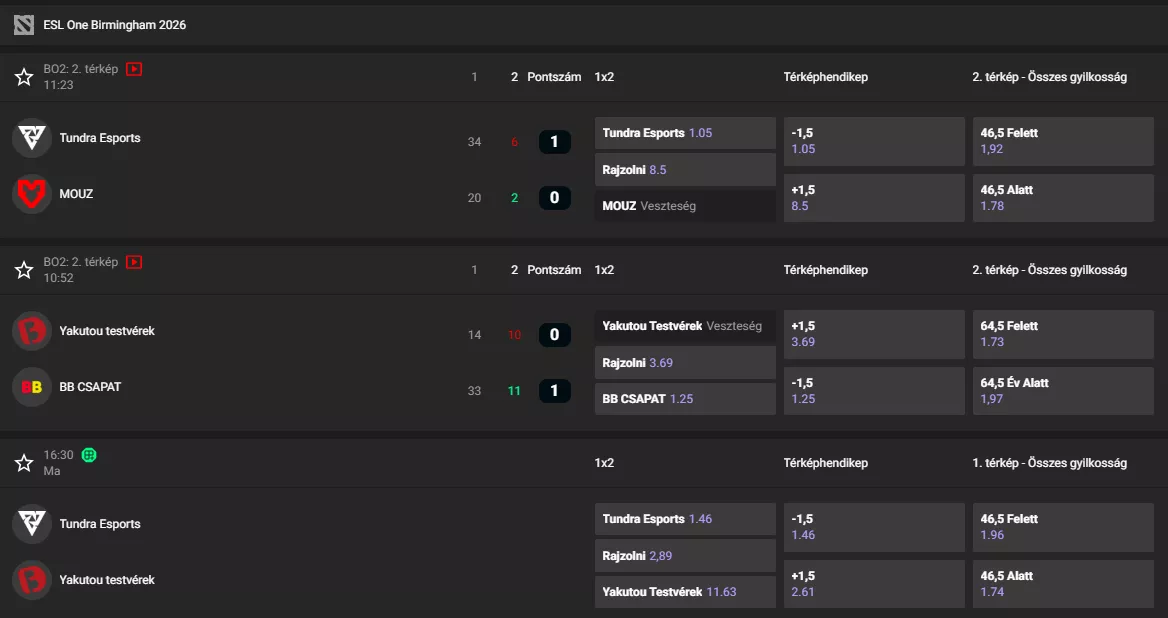Click the green live indicator next to 16:30
This screenshot has width=1168, height=618.
coord(89,455)
